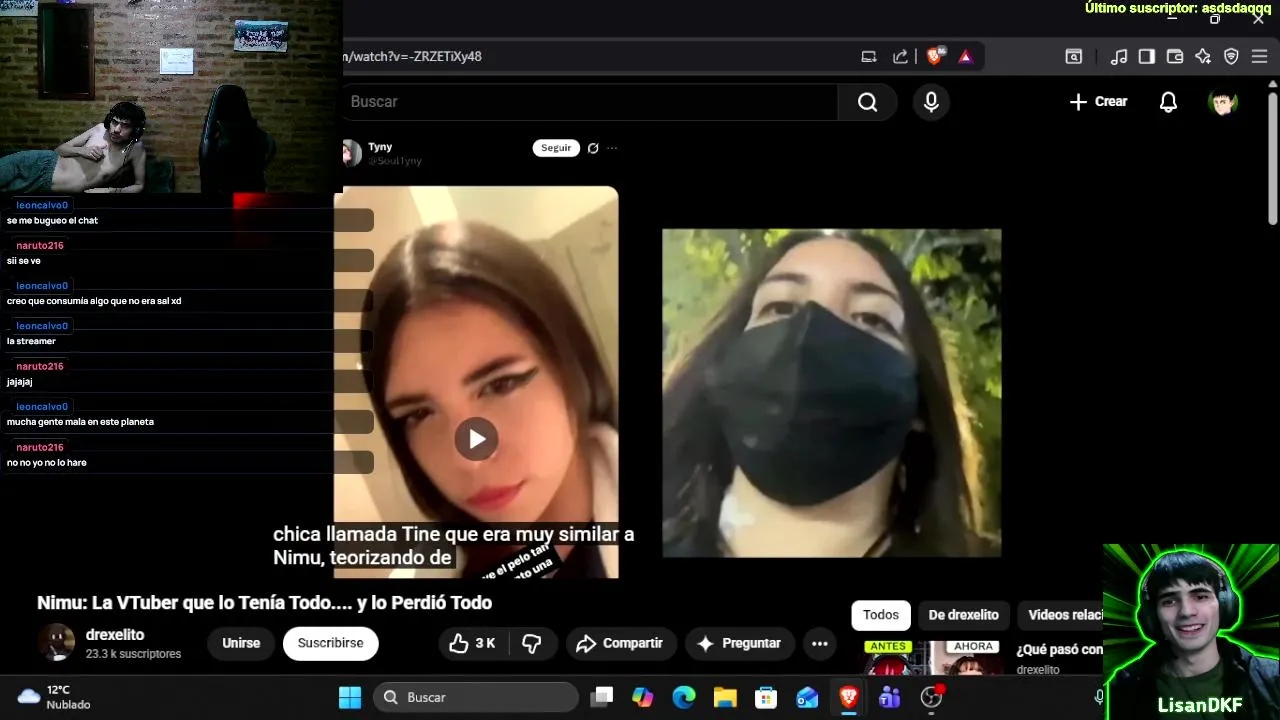Open Brave Rewards triangle icon
Image resolution: width=1280 pixels, height=720 pixels.
point(965,57)
